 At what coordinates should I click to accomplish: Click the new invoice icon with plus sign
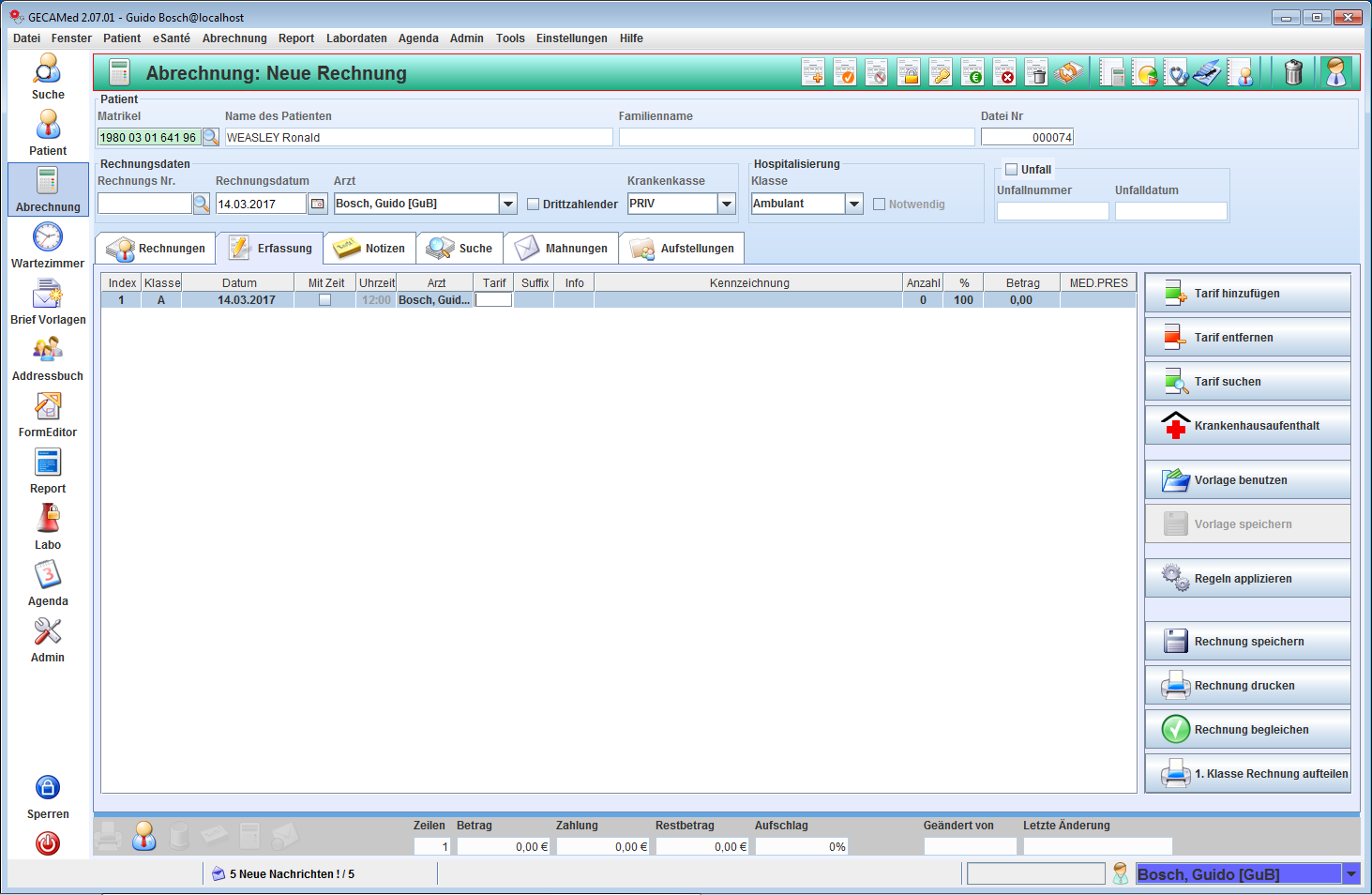pyautogui.click(x=813, y=72)
